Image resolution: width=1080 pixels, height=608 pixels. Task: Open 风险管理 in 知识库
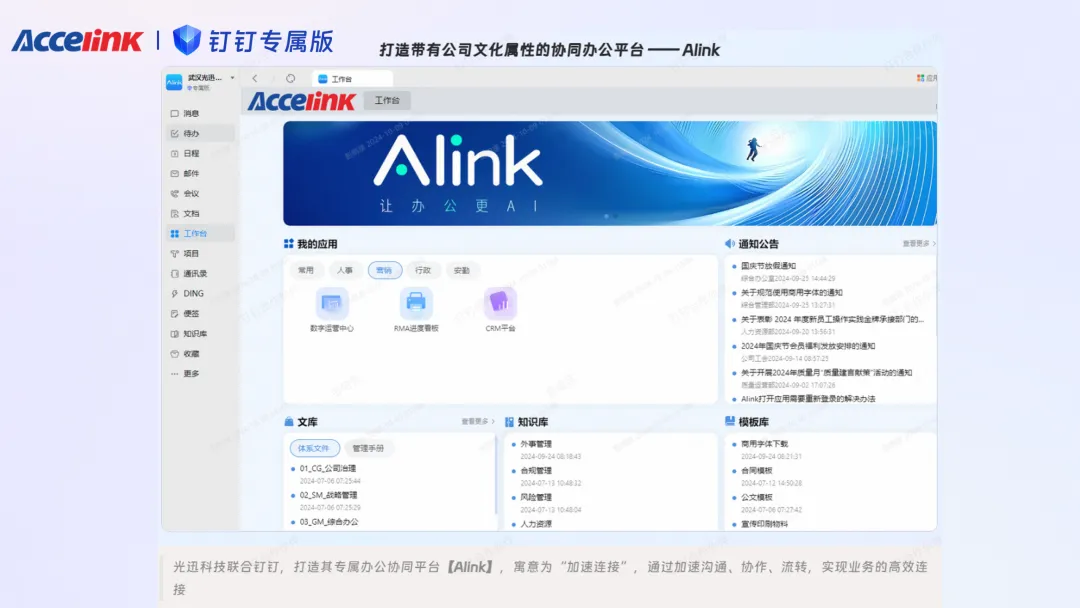pos(536,497)
